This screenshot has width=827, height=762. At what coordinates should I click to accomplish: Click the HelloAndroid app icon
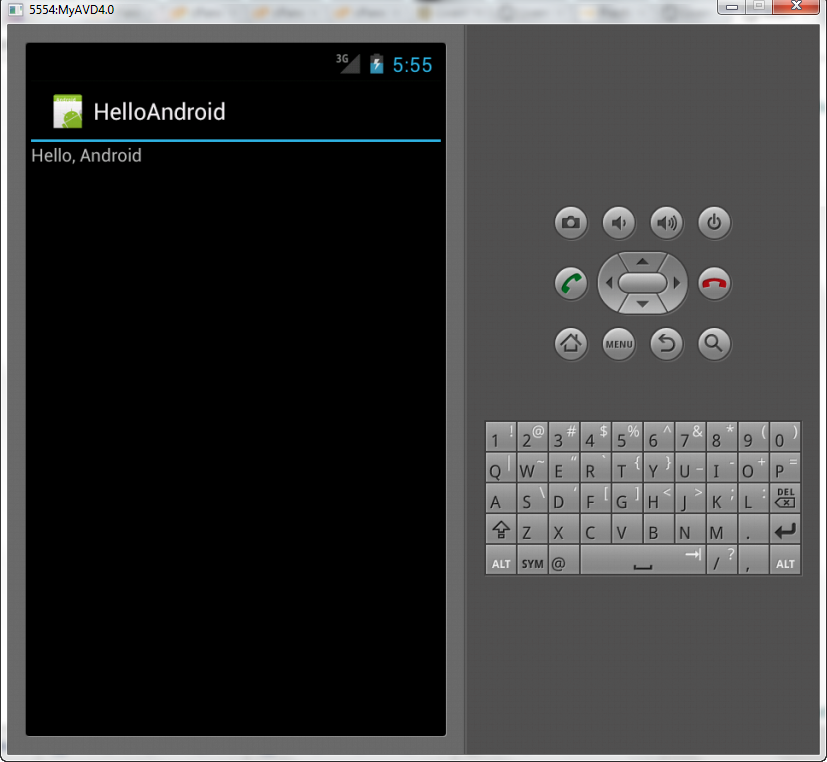[68, 111]
